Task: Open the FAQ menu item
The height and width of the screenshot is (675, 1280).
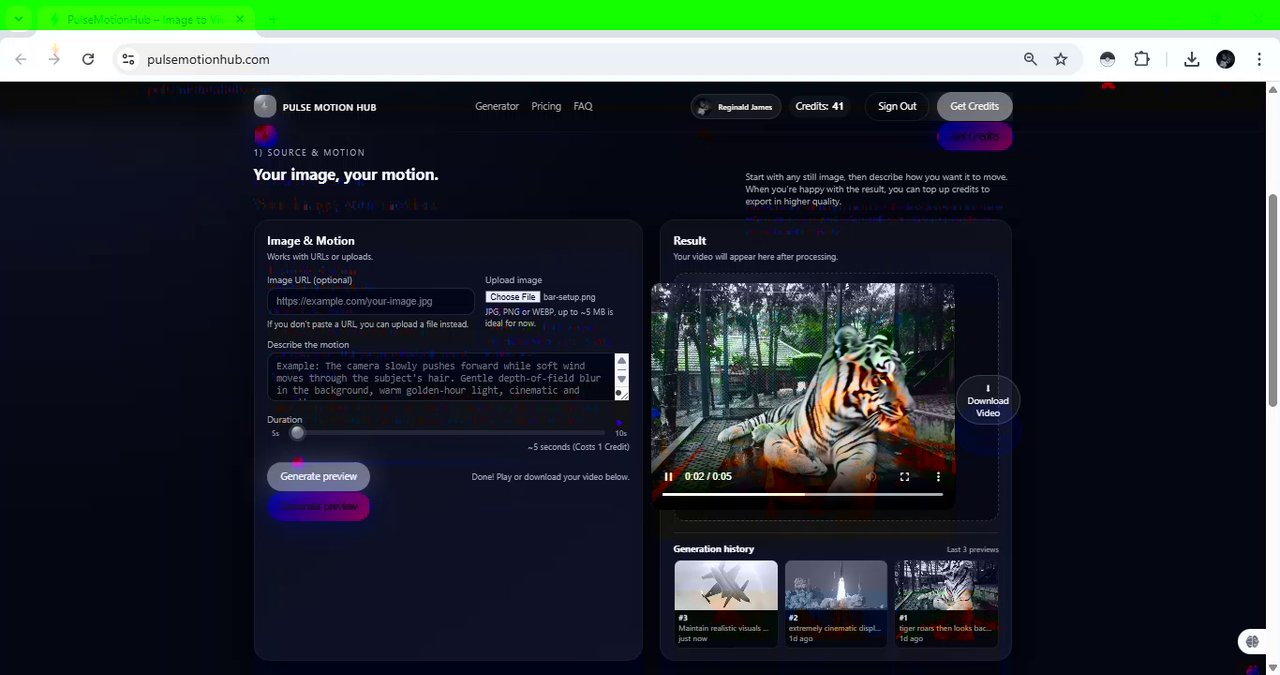Action: (x=583, y=106)
